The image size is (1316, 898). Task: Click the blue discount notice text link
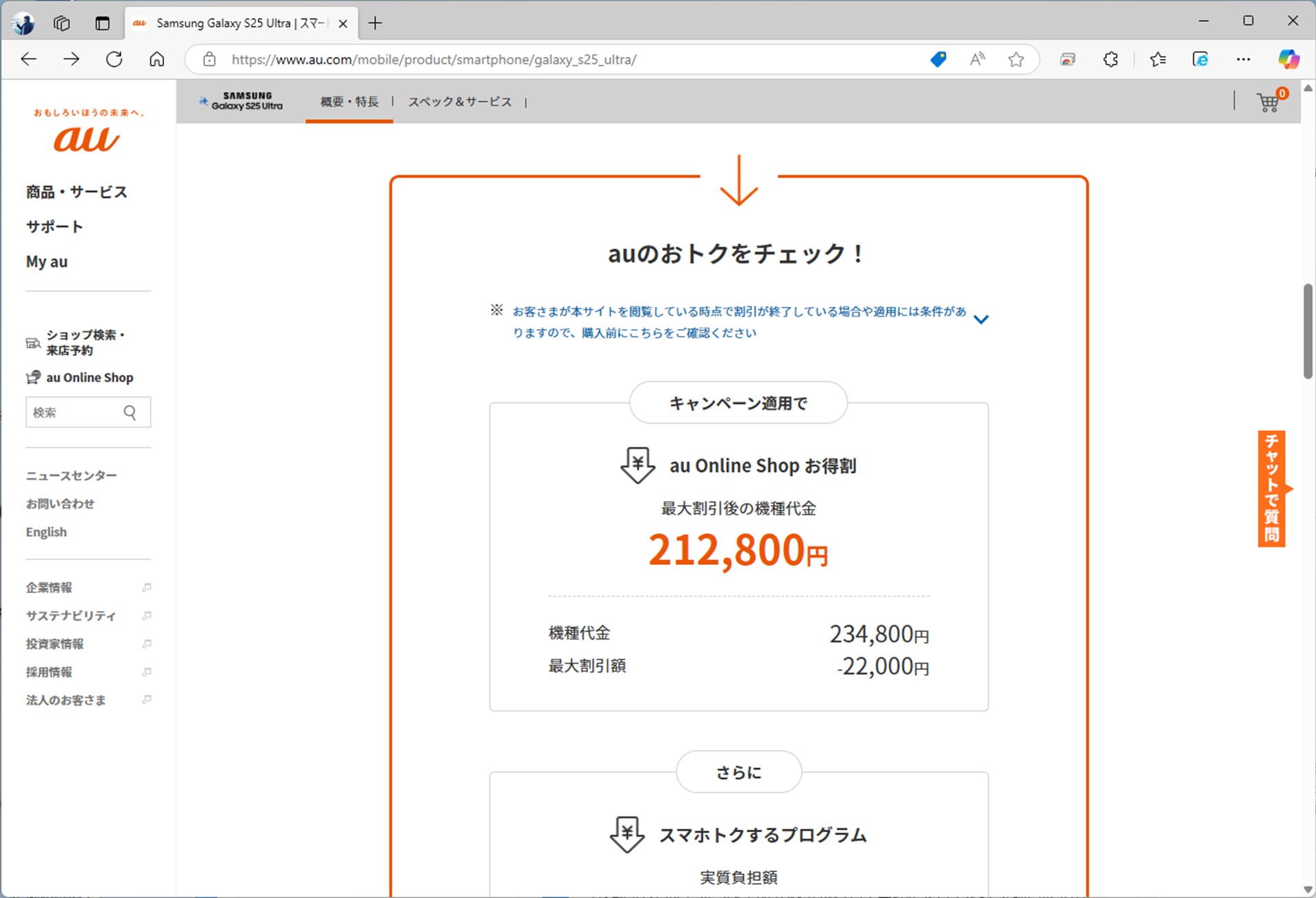pos(740,322)
